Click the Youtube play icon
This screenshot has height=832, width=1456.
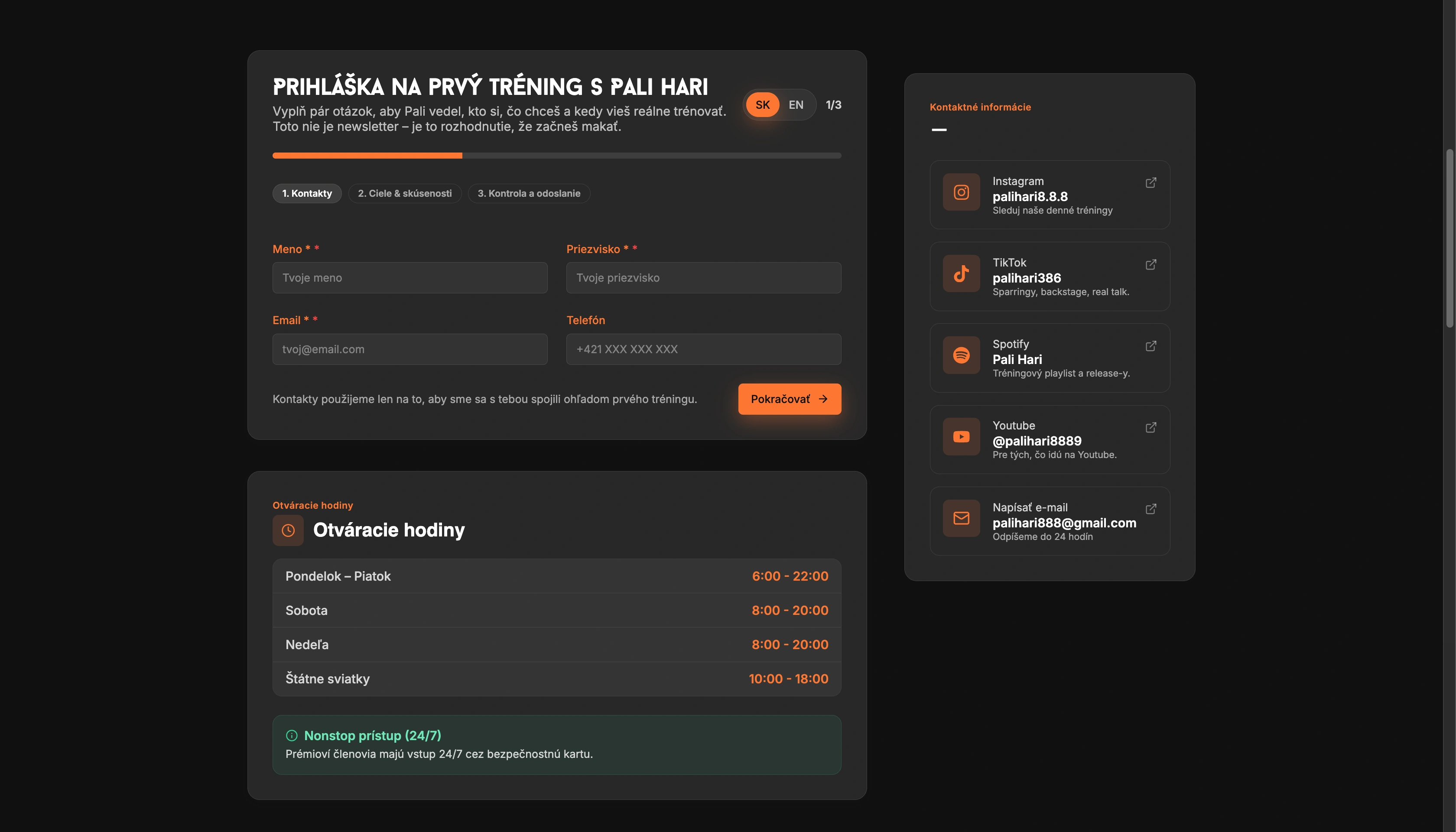pos(961,436)
